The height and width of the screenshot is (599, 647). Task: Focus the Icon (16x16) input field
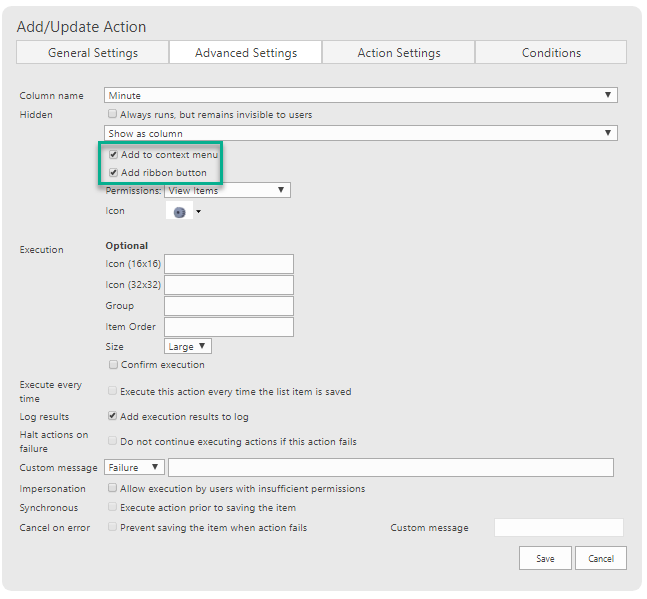pos(229,264)
